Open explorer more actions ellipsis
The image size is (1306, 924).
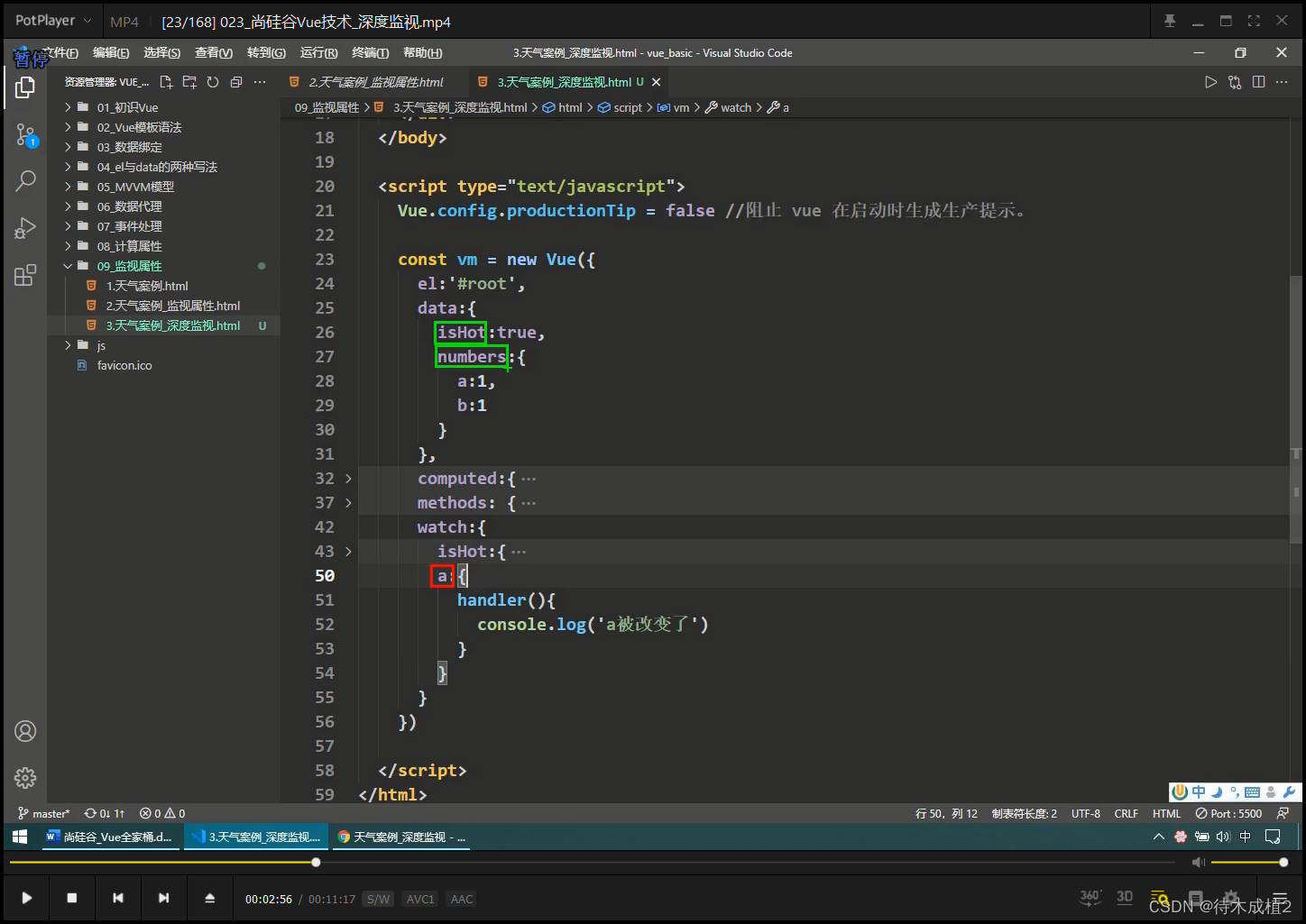(260, 82)
